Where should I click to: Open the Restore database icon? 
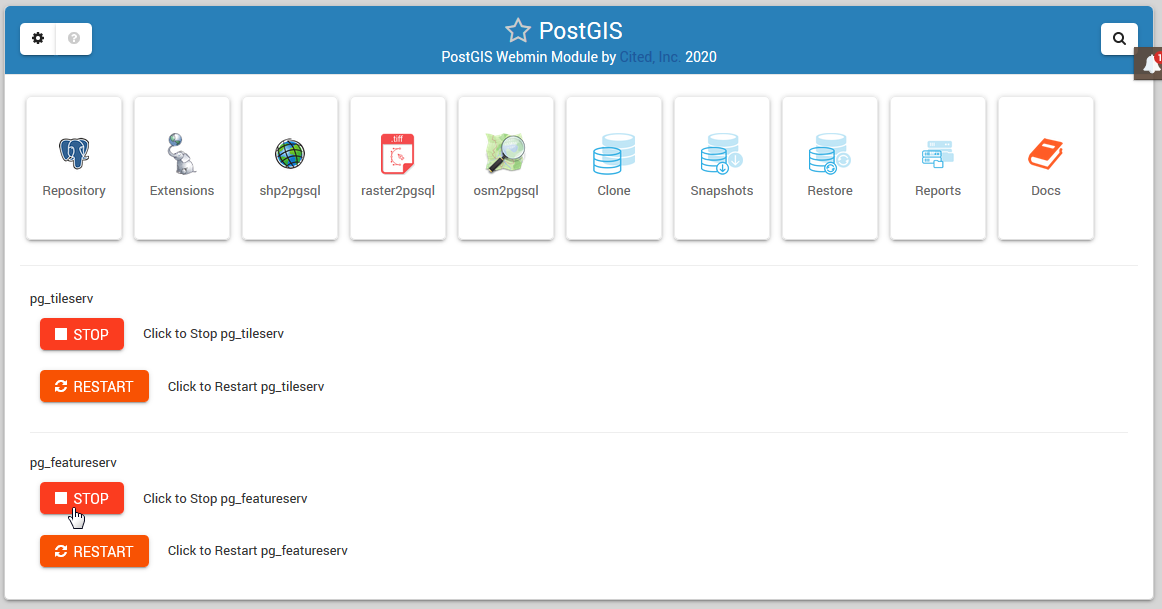point(830,155)
